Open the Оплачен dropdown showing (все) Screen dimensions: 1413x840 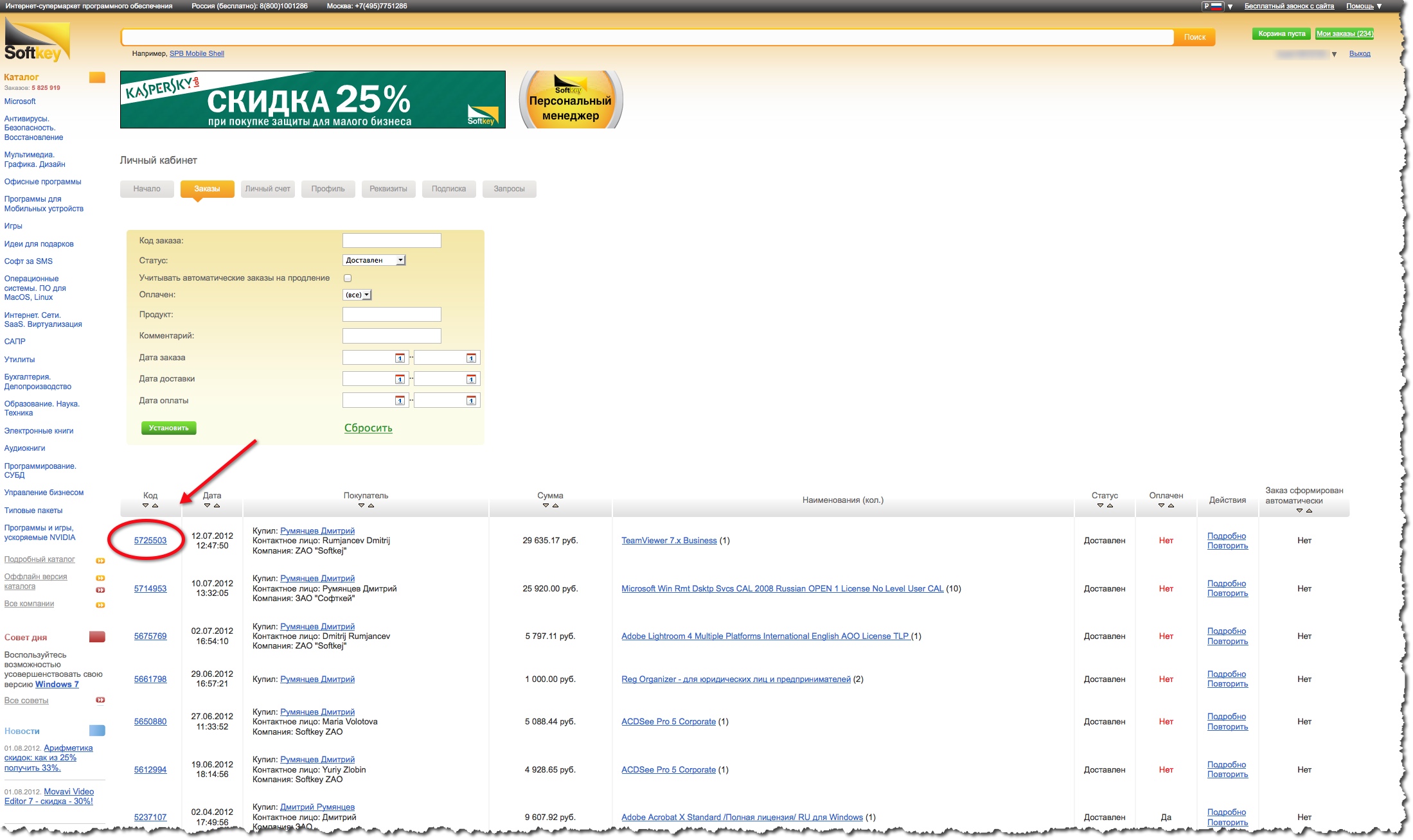tap(357, 295)
